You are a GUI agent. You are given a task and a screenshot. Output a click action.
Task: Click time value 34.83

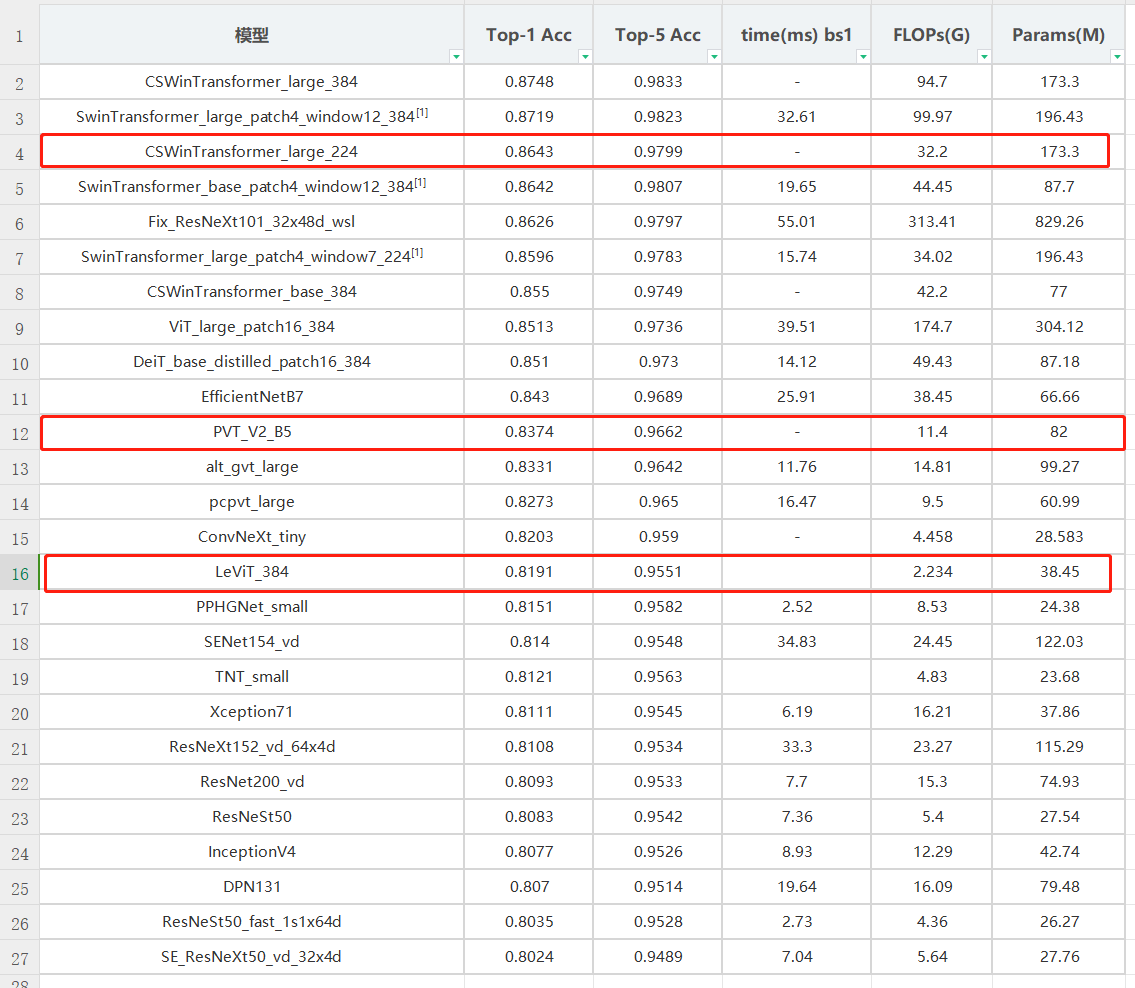point(796,642)
